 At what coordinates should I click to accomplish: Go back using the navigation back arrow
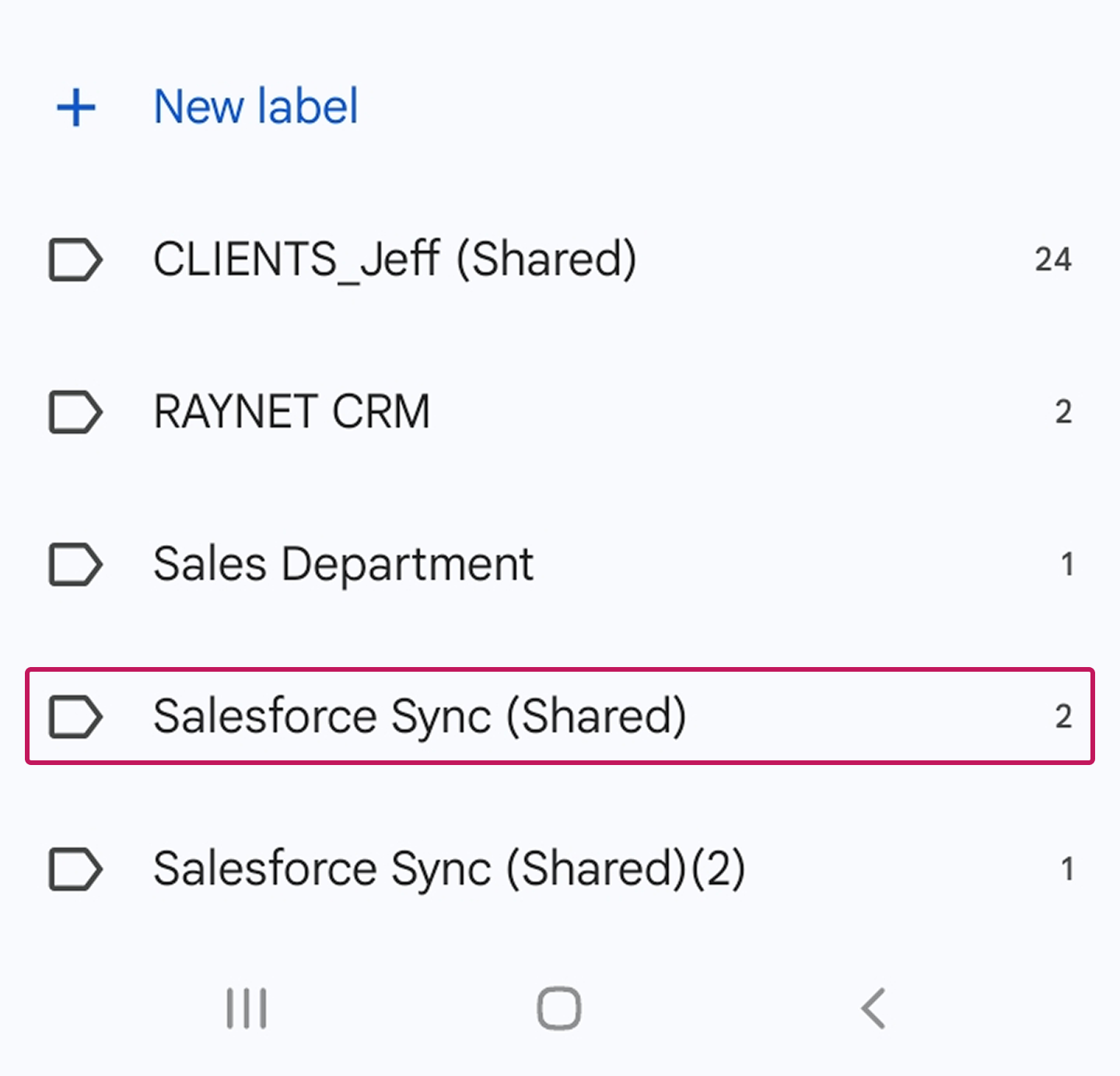click(874, 1009)
